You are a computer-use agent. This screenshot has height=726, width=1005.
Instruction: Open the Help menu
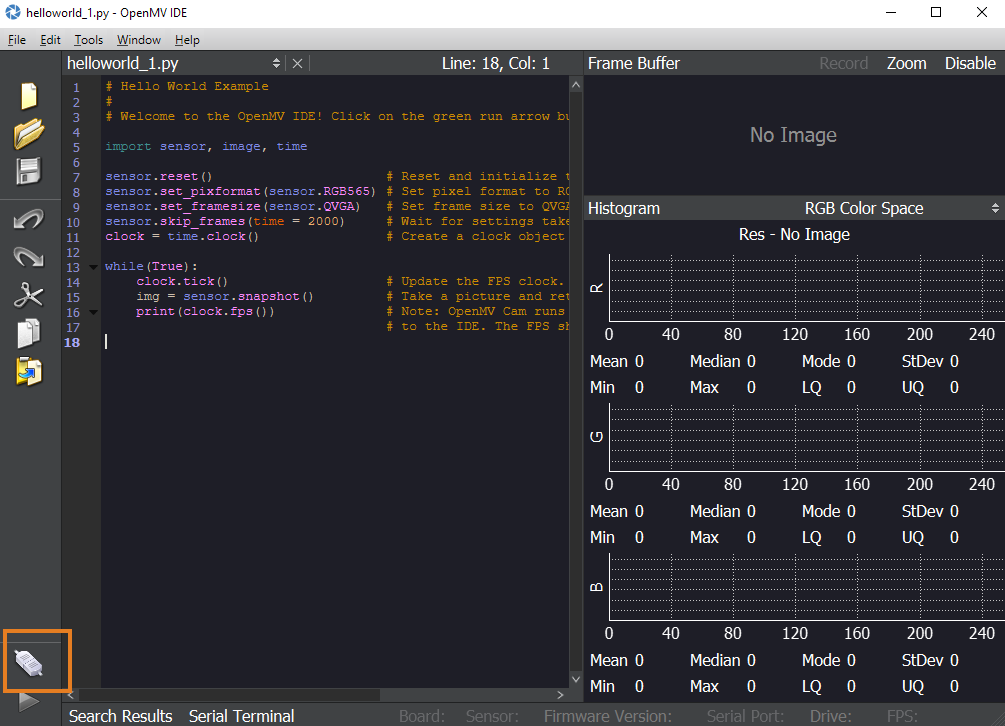(187, 40)
